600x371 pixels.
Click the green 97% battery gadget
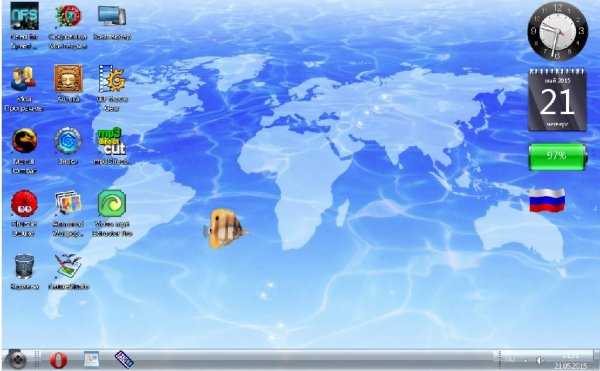click(x=557, y=156)
